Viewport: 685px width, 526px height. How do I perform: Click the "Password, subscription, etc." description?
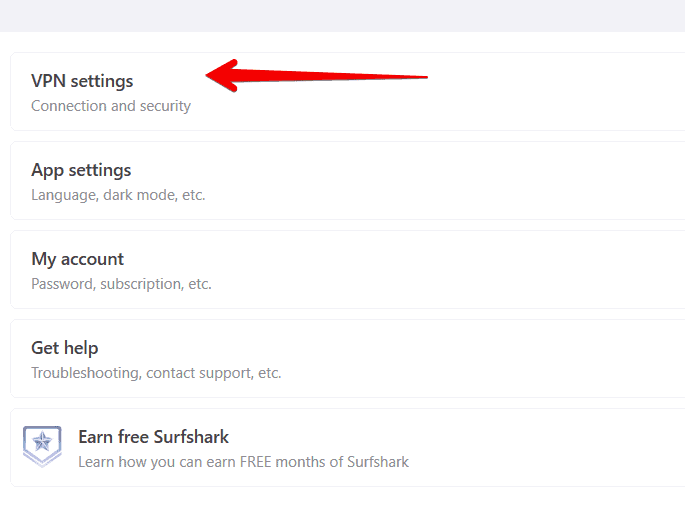121,284
